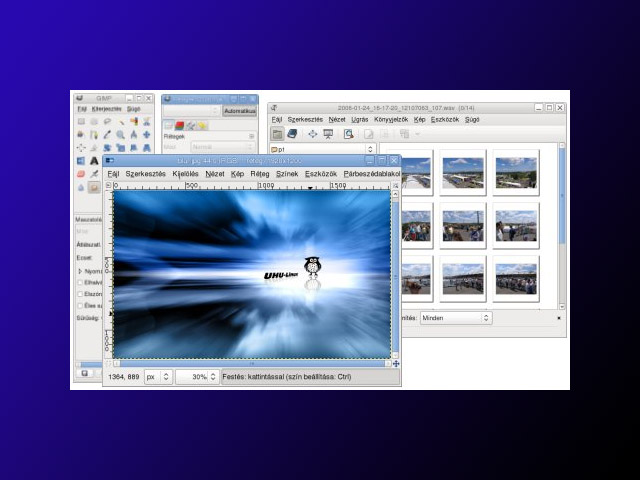Open the px unit dropdown in status bar

coord(158,377)
